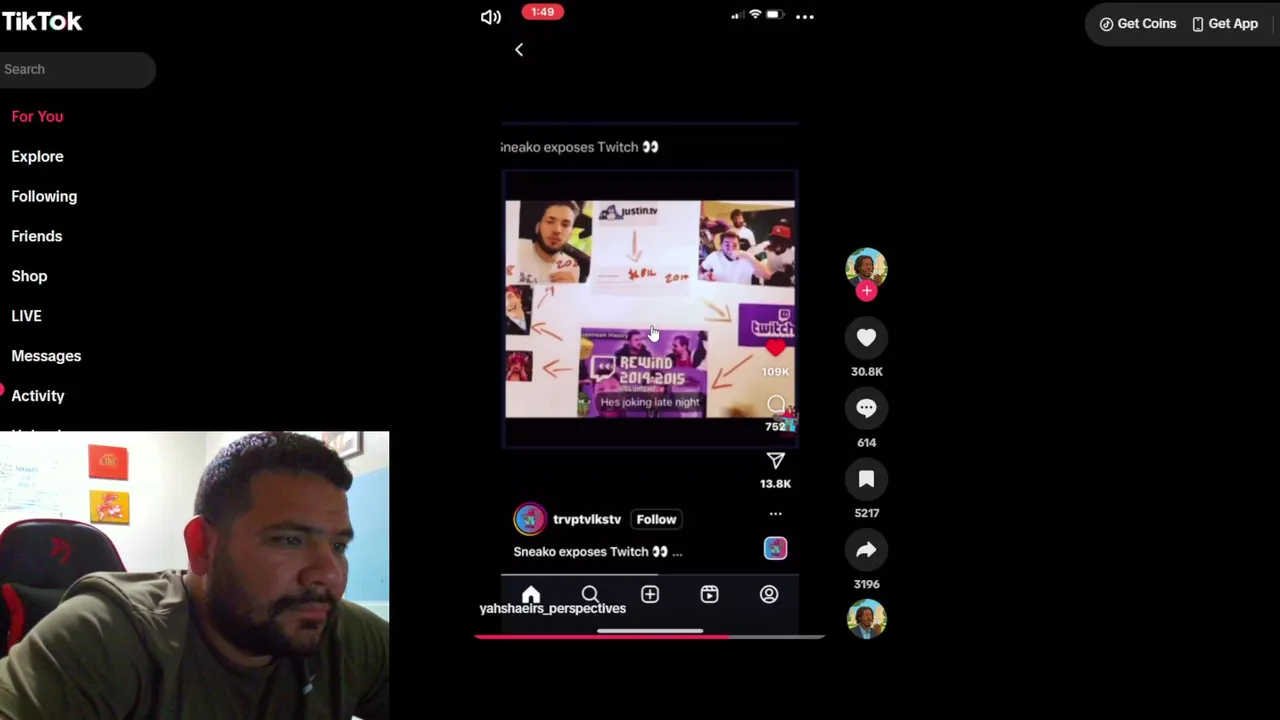
Task: Open the Friends page
Action: (x=36, y=236)
